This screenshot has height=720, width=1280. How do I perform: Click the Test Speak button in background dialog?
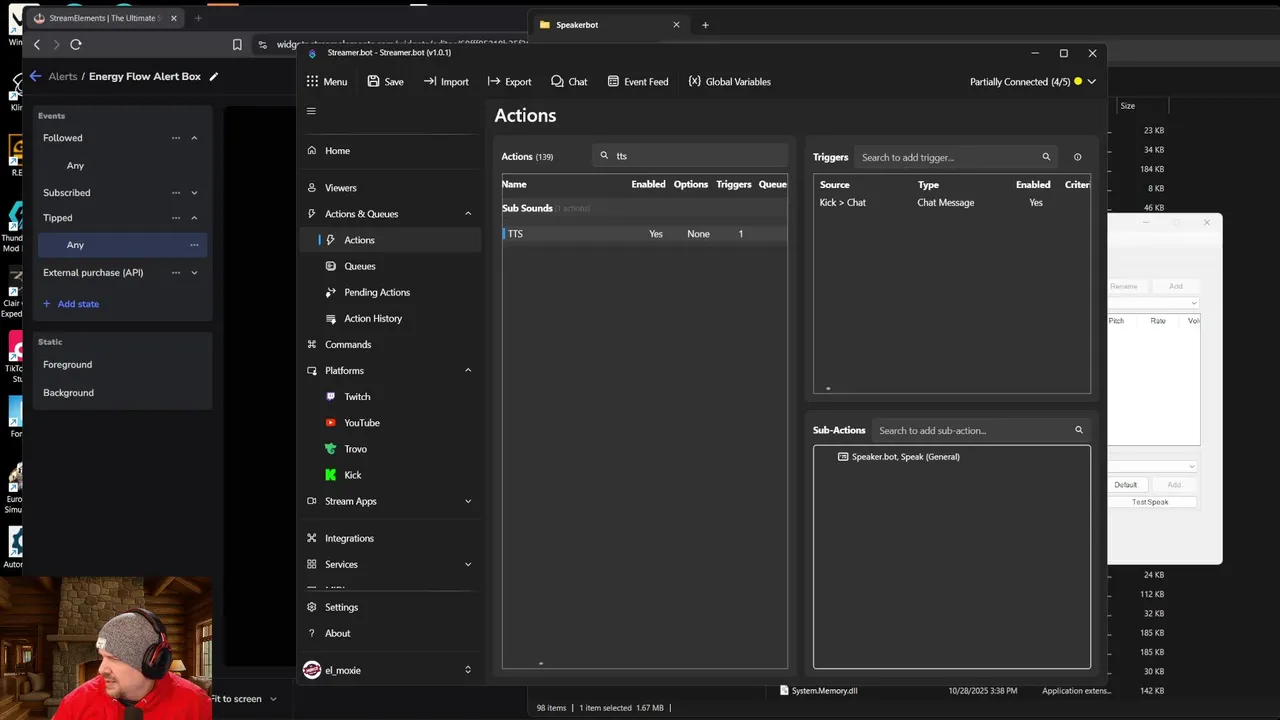1150,502
